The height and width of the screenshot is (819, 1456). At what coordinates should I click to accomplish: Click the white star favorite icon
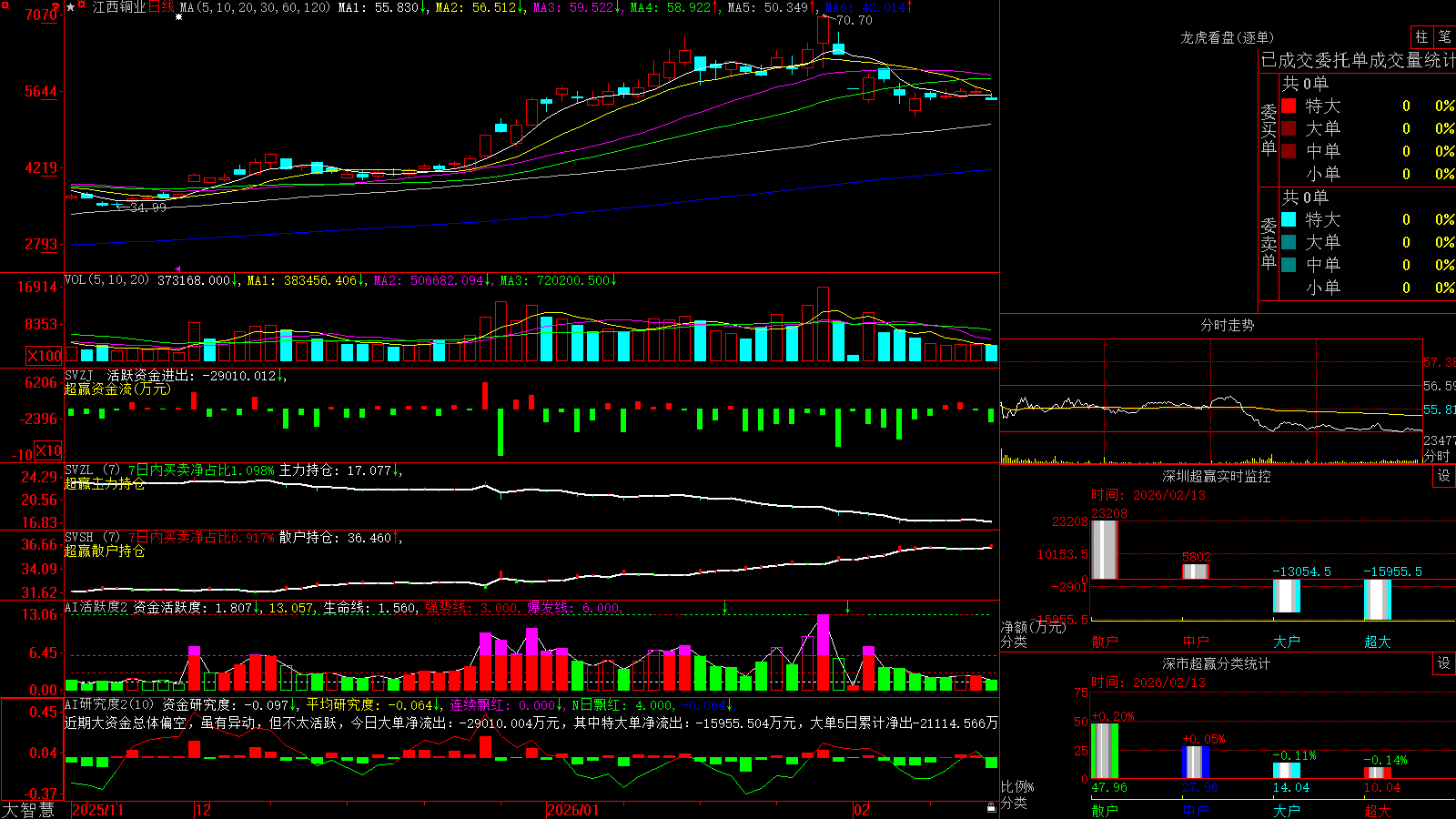[70, 7]
